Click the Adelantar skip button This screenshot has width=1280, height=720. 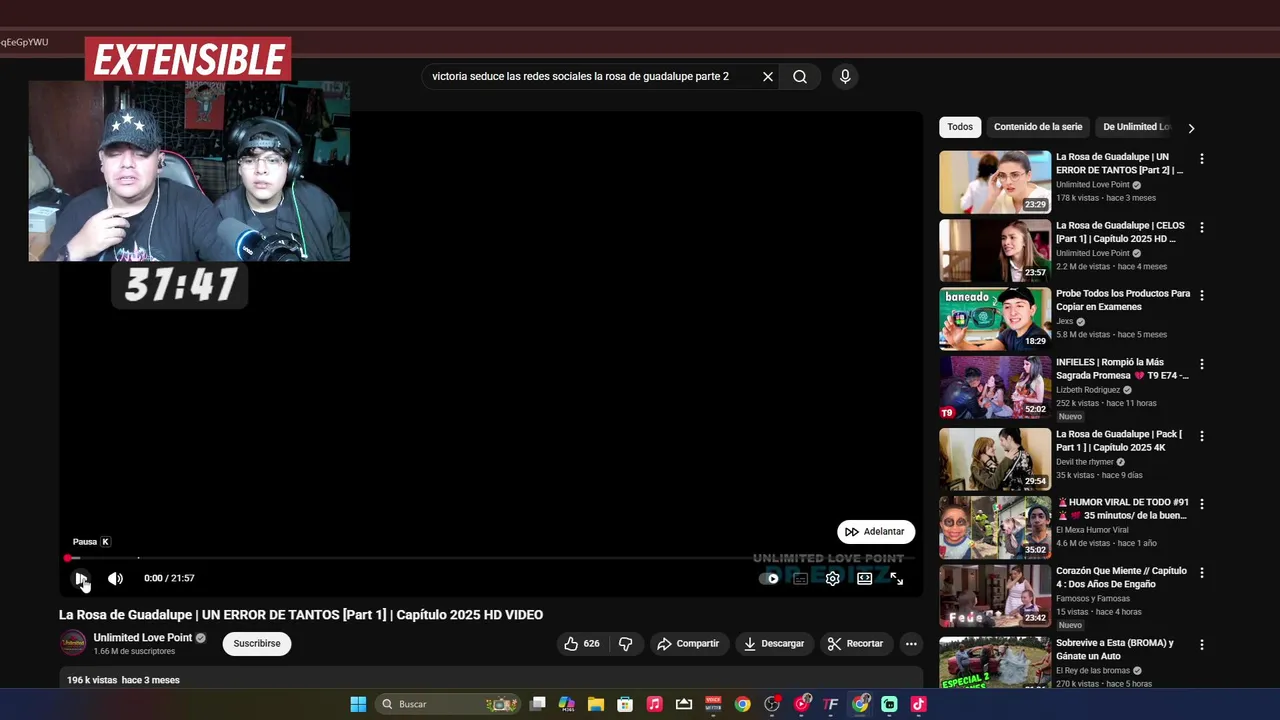875,531
